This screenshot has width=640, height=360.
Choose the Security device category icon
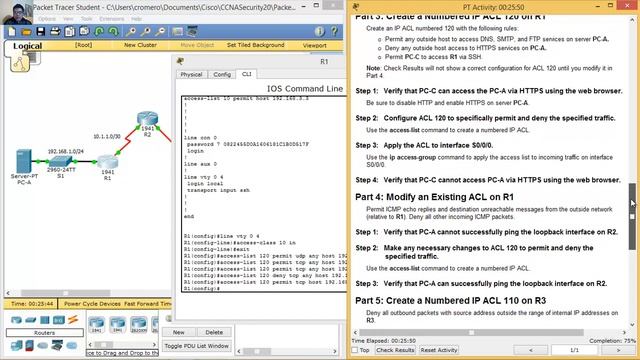coord(29,346)
